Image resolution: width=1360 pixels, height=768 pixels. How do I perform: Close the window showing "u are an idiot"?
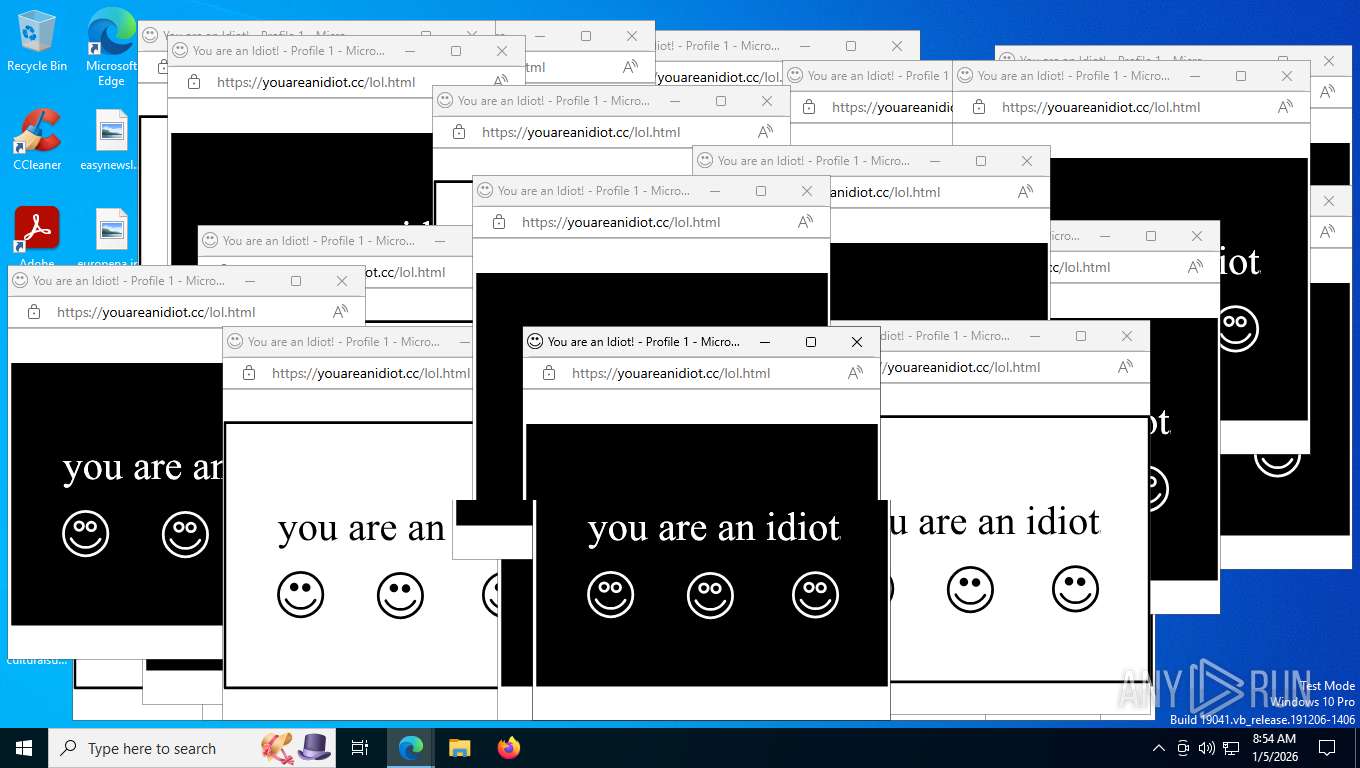[x=1127, y=336]
